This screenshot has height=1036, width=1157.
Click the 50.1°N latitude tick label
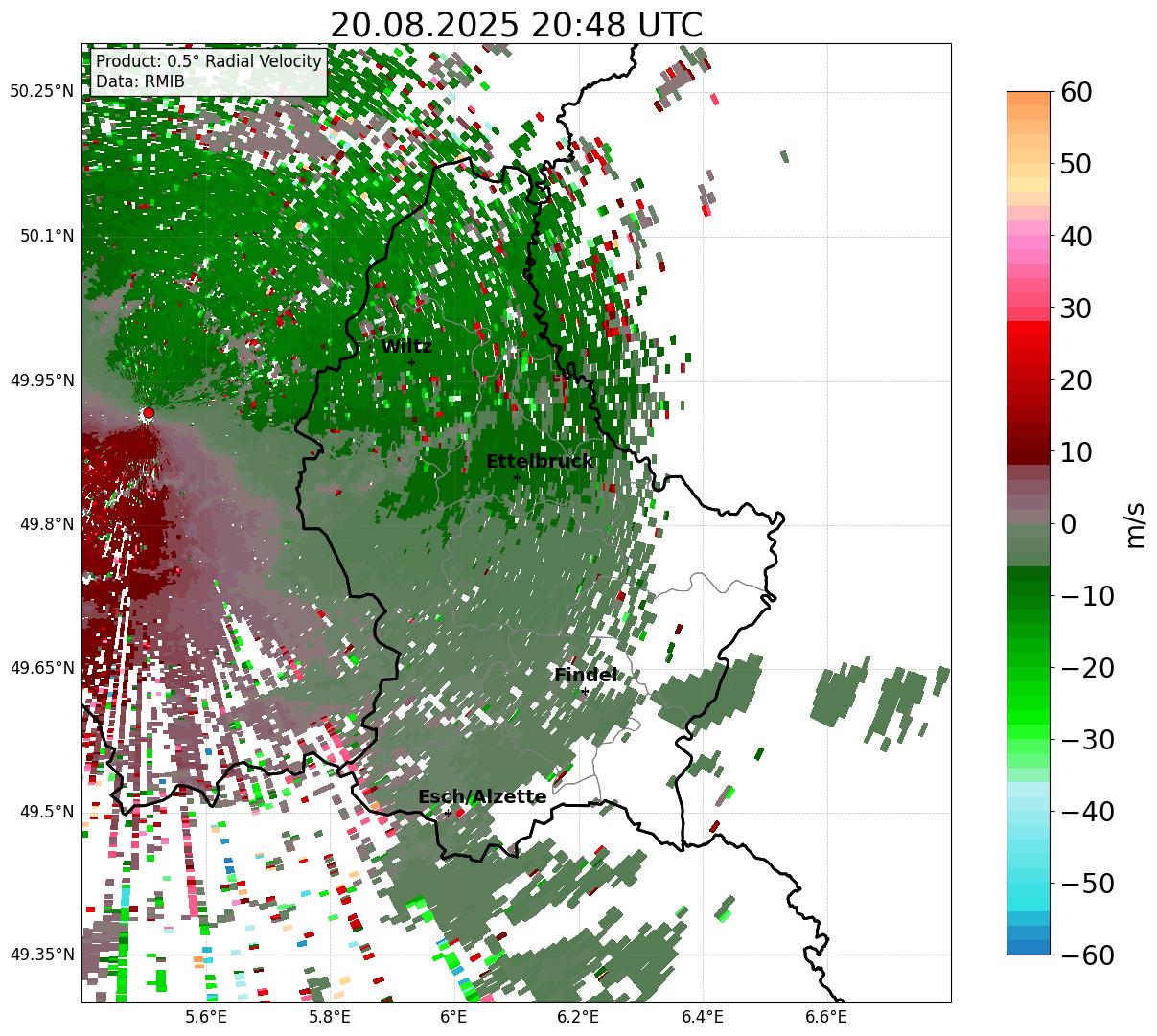[x=45, y=236]
